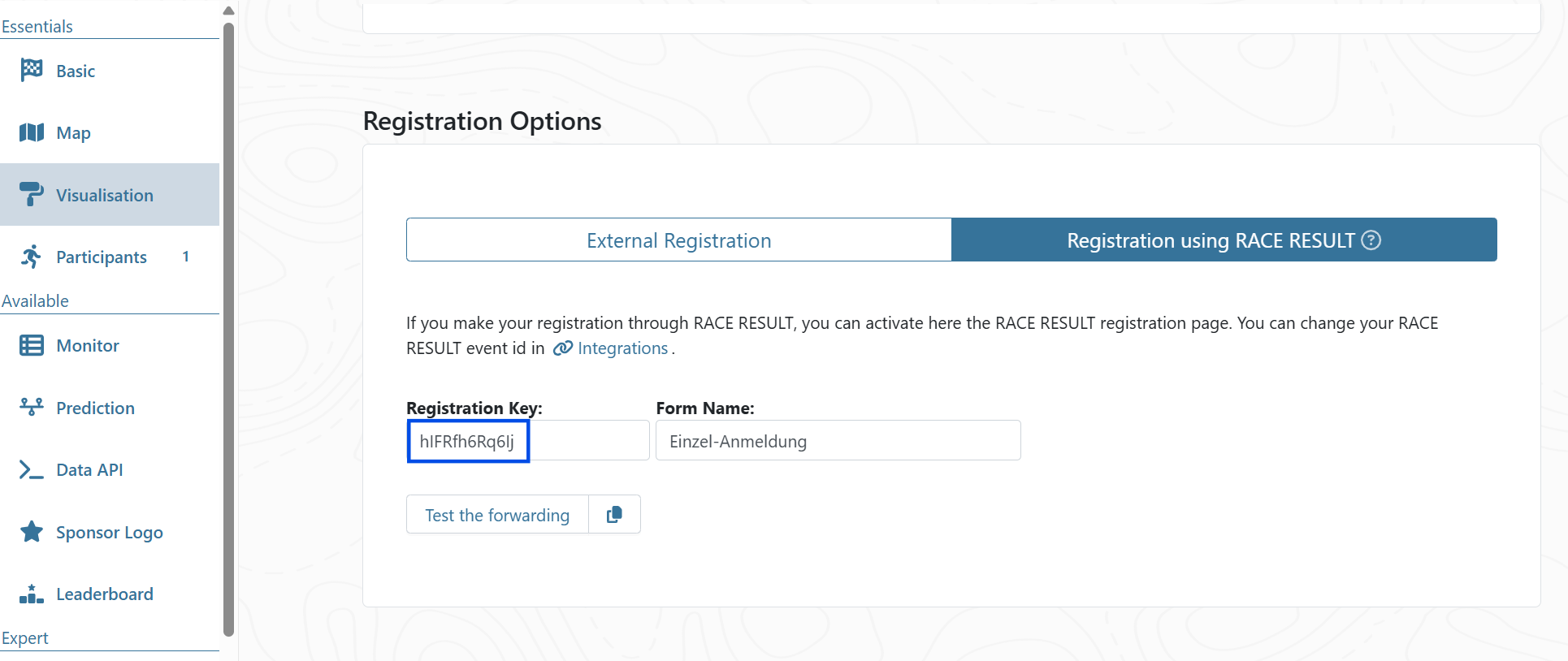
Task: Click the Participants runner icon
Action: click(x=32, y=257)
